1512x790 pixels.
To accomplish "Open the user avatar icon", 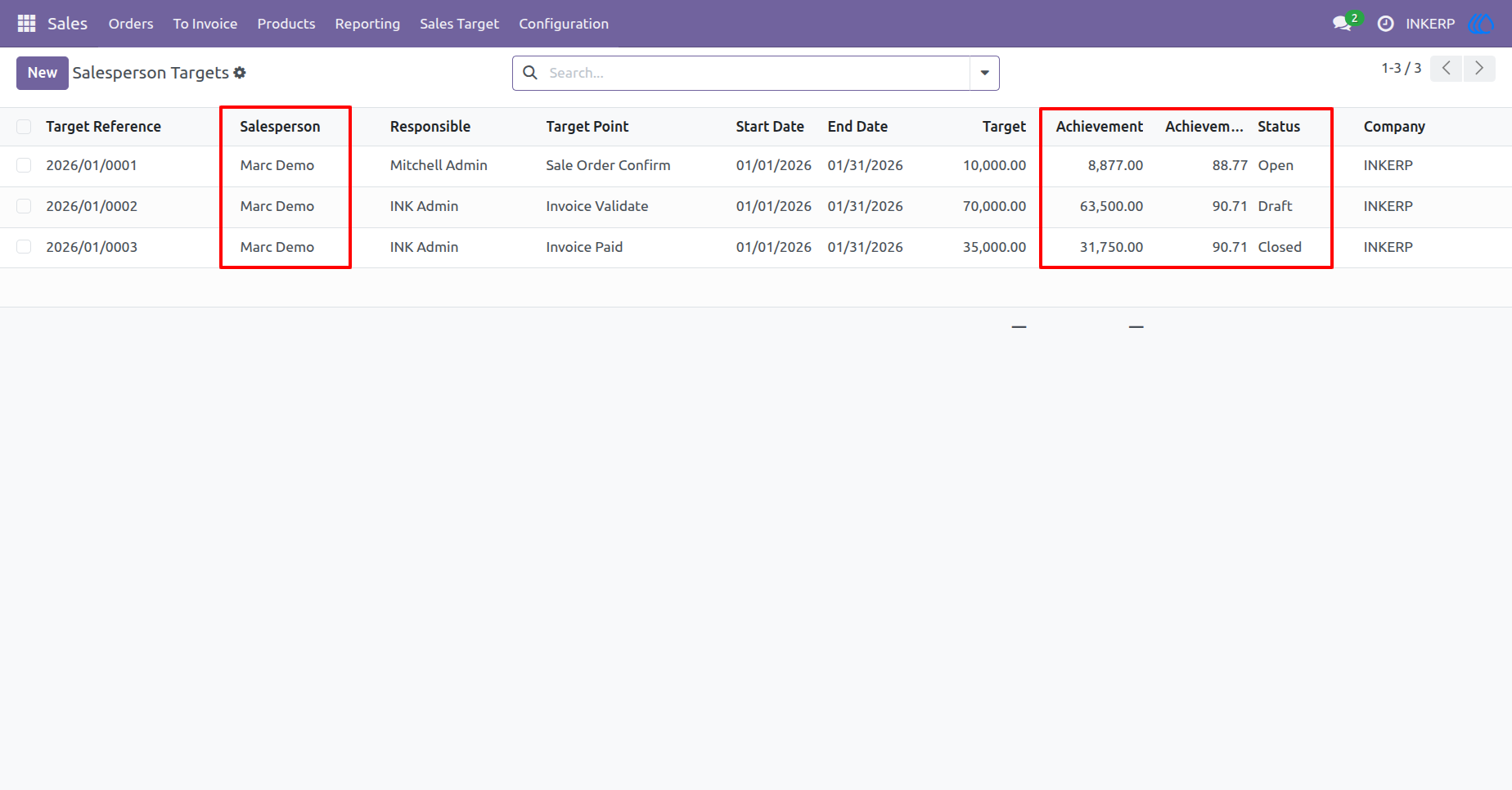I will point(1481,24).
